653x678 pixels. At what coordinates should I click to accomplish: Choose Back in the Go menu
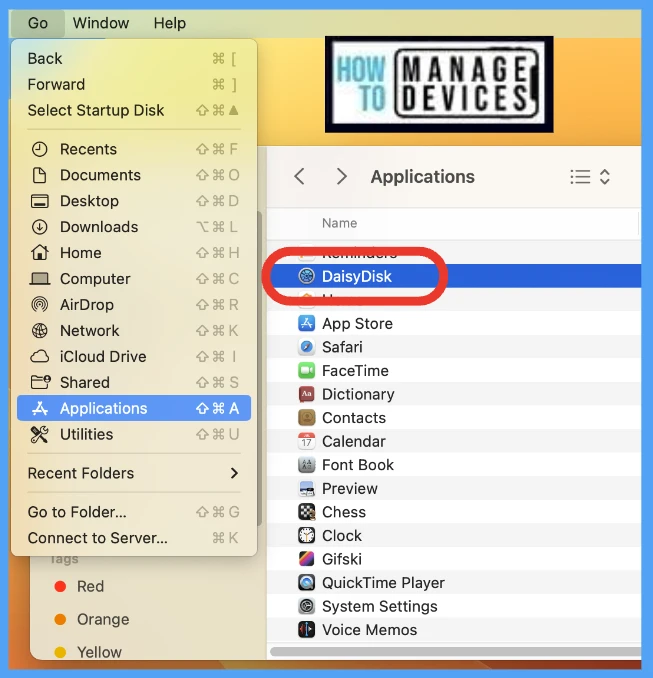(134, 58)
